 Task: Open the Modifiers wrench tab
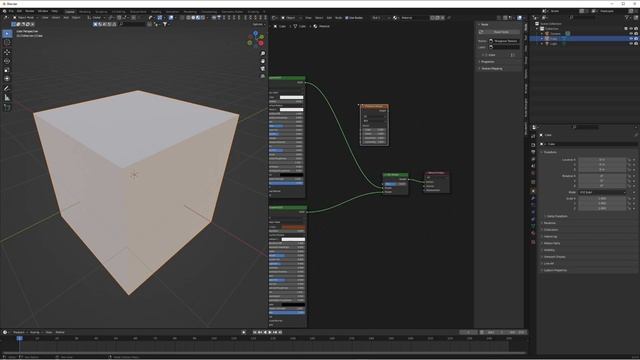point(533,198)
